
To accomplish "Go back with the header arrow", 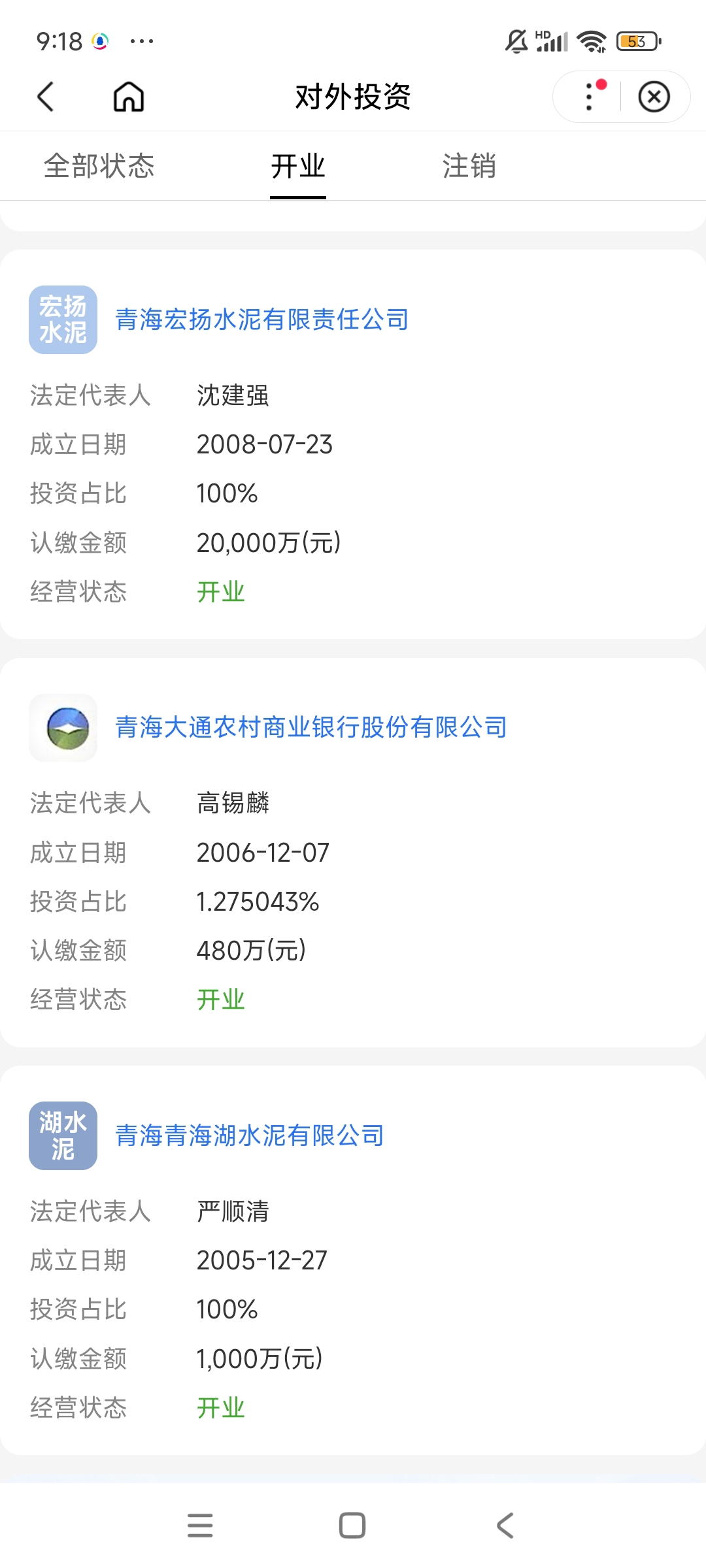I will tap(45, 97).
